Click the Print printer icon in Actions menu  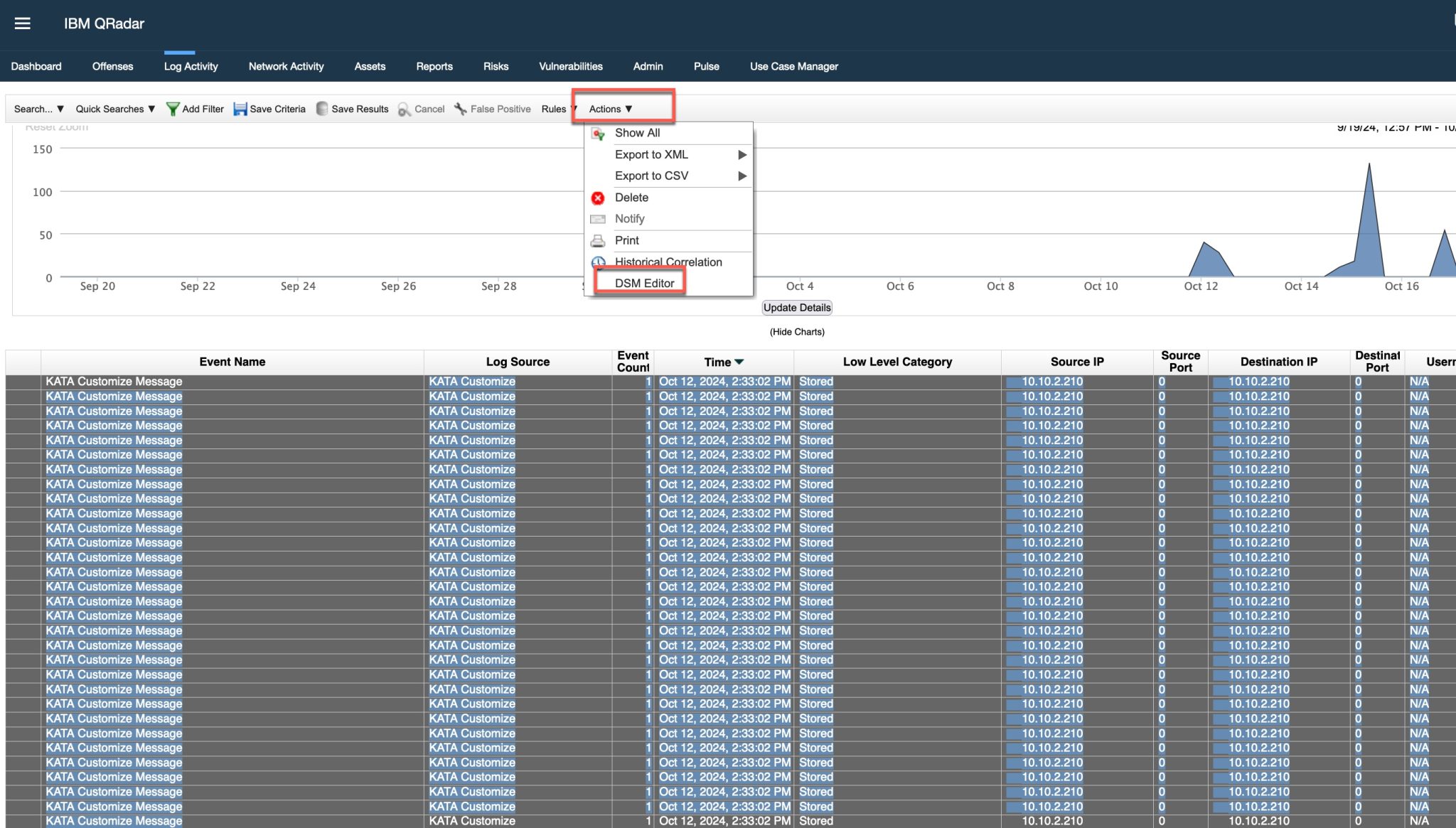tap(598, 240)
